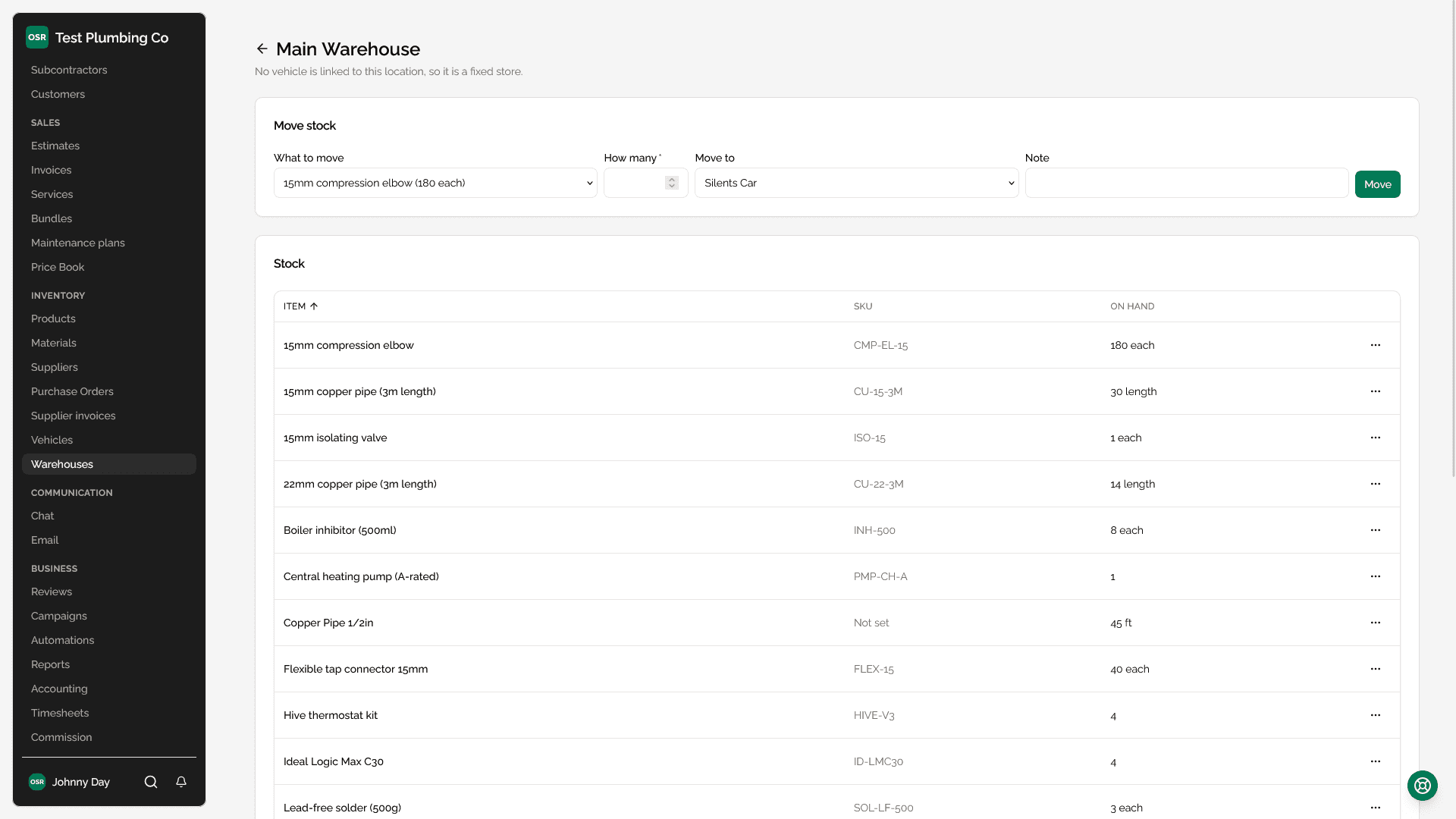The width and height of the screenshot is (1456, 819).
Task: Navigate to Suppliers
Action: (55, 367)
